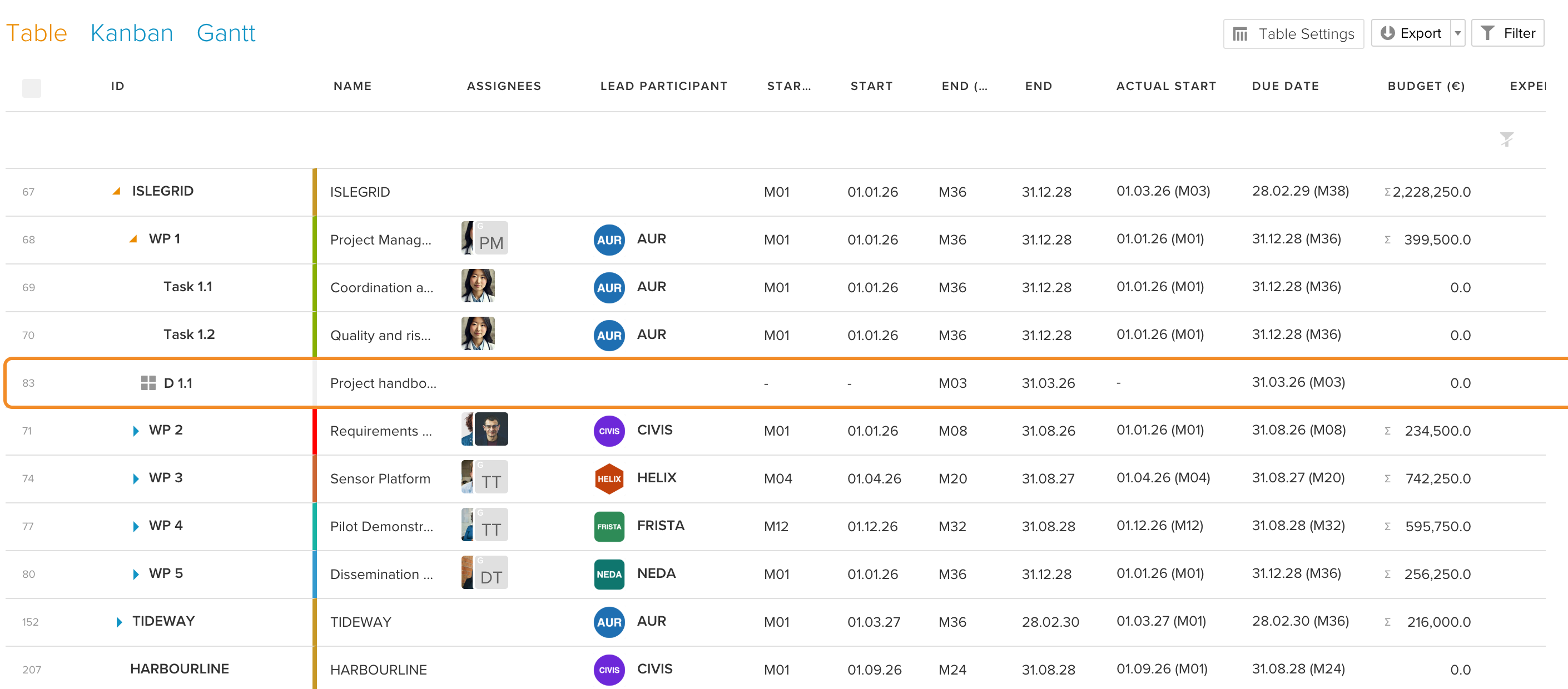Screen dimensions: 1568x689
Task: Click the FRISTA green badge
Action: pyautogui.click(x=609, y=526)
